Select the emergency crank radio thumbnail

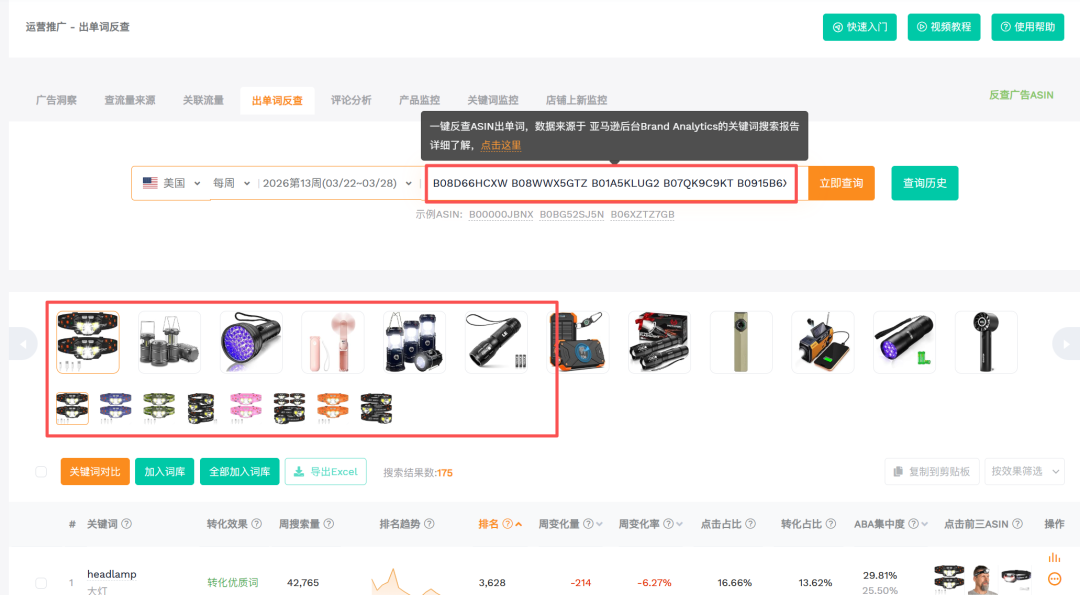pos(822,342)
